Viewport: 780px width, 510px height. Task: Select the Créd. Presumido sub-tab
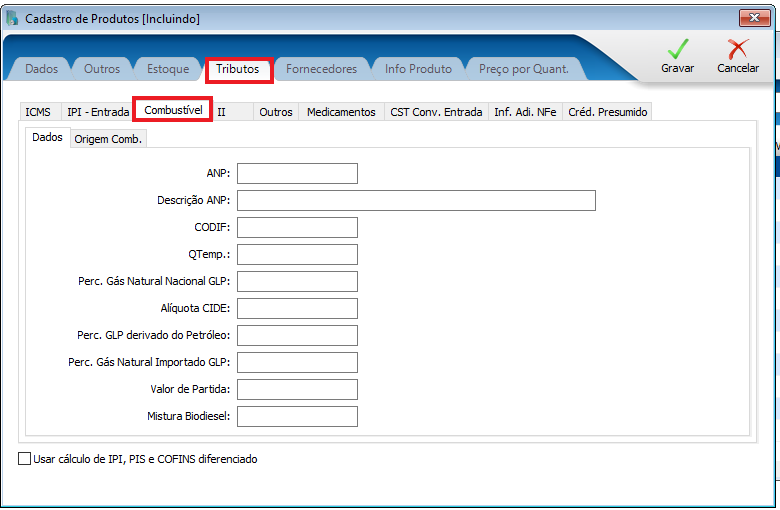pyautogui.click(x=607, y=112)
